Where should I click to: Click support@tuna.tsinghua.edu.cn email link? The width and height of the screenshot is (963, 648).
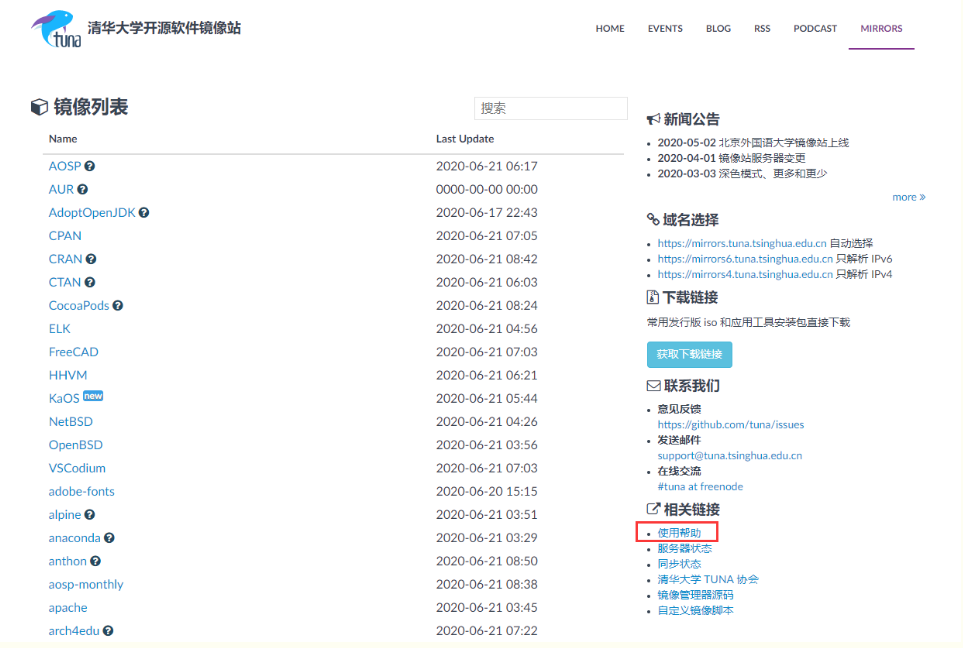tap(730, 456)
